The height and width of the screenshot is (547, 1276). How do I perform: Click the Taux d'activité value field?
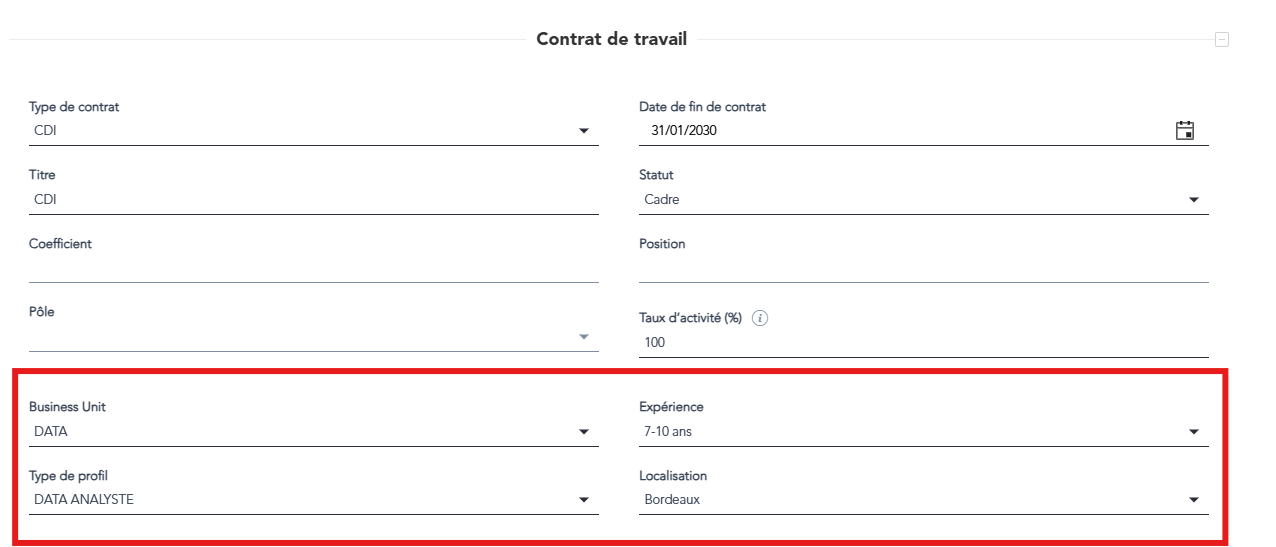coord(923,343)
